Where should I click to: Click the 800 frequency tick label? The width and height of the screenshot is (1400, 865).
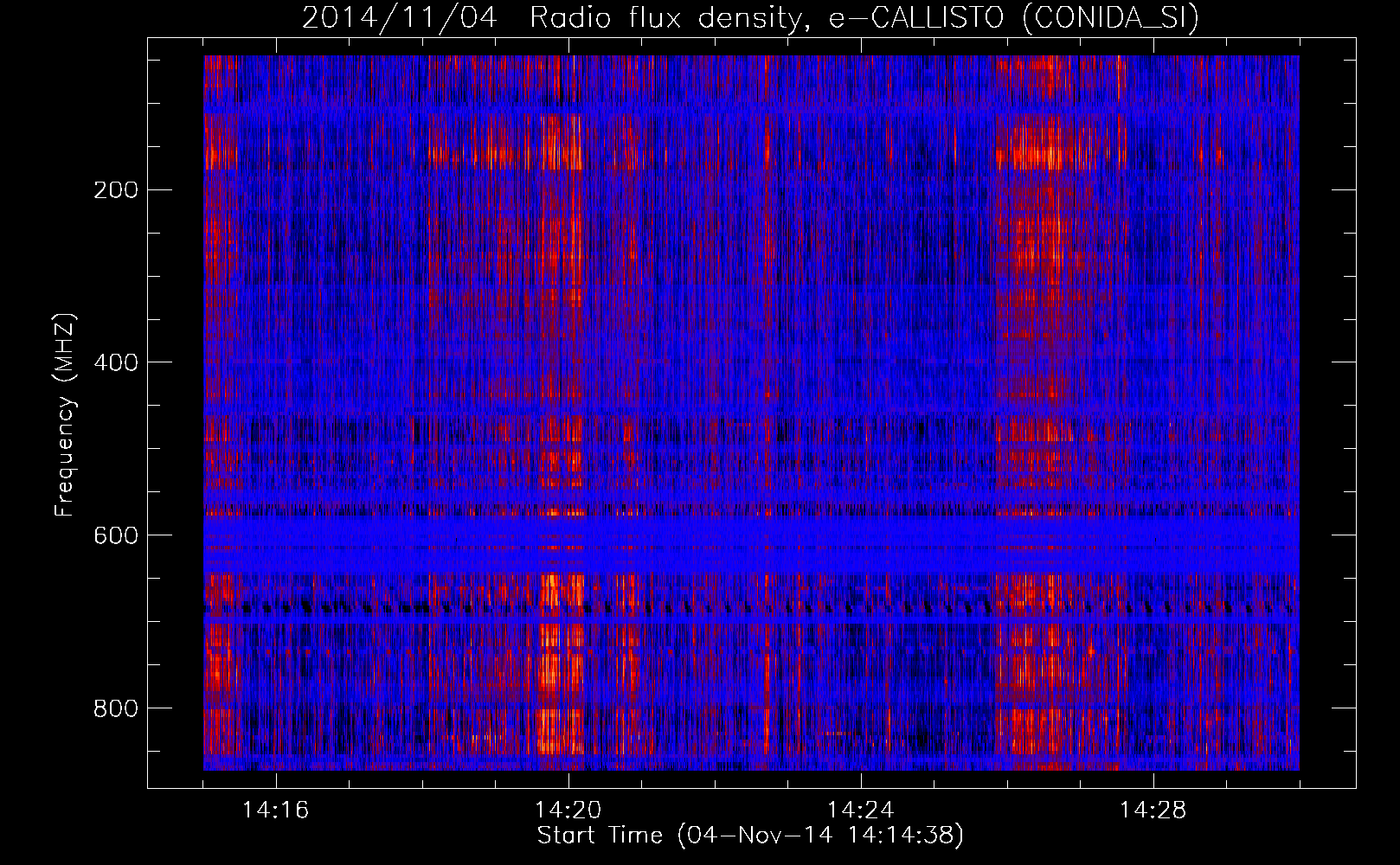pos(116,708)
